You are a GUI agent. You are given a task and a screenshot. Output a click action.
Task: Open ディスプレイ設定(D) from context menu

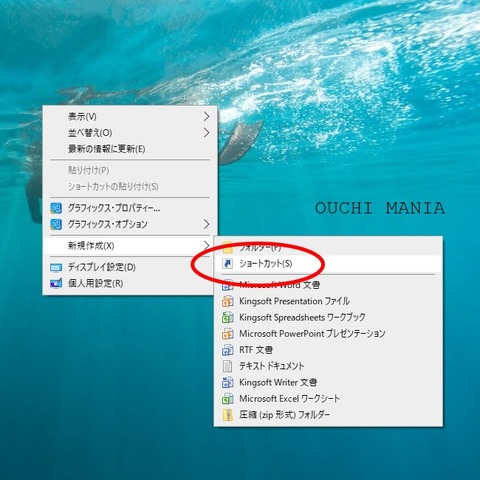point(130,267)
